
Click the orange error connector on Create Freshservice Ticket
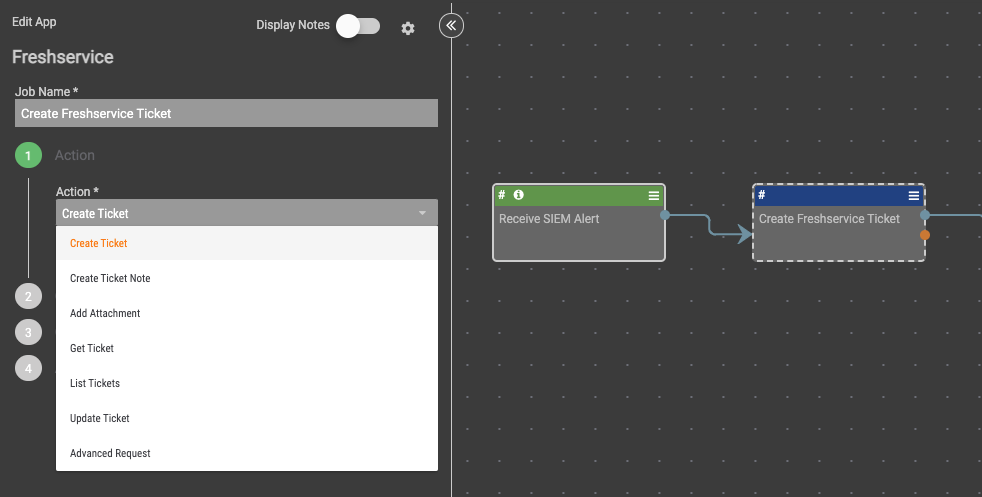tap(925, 235)
